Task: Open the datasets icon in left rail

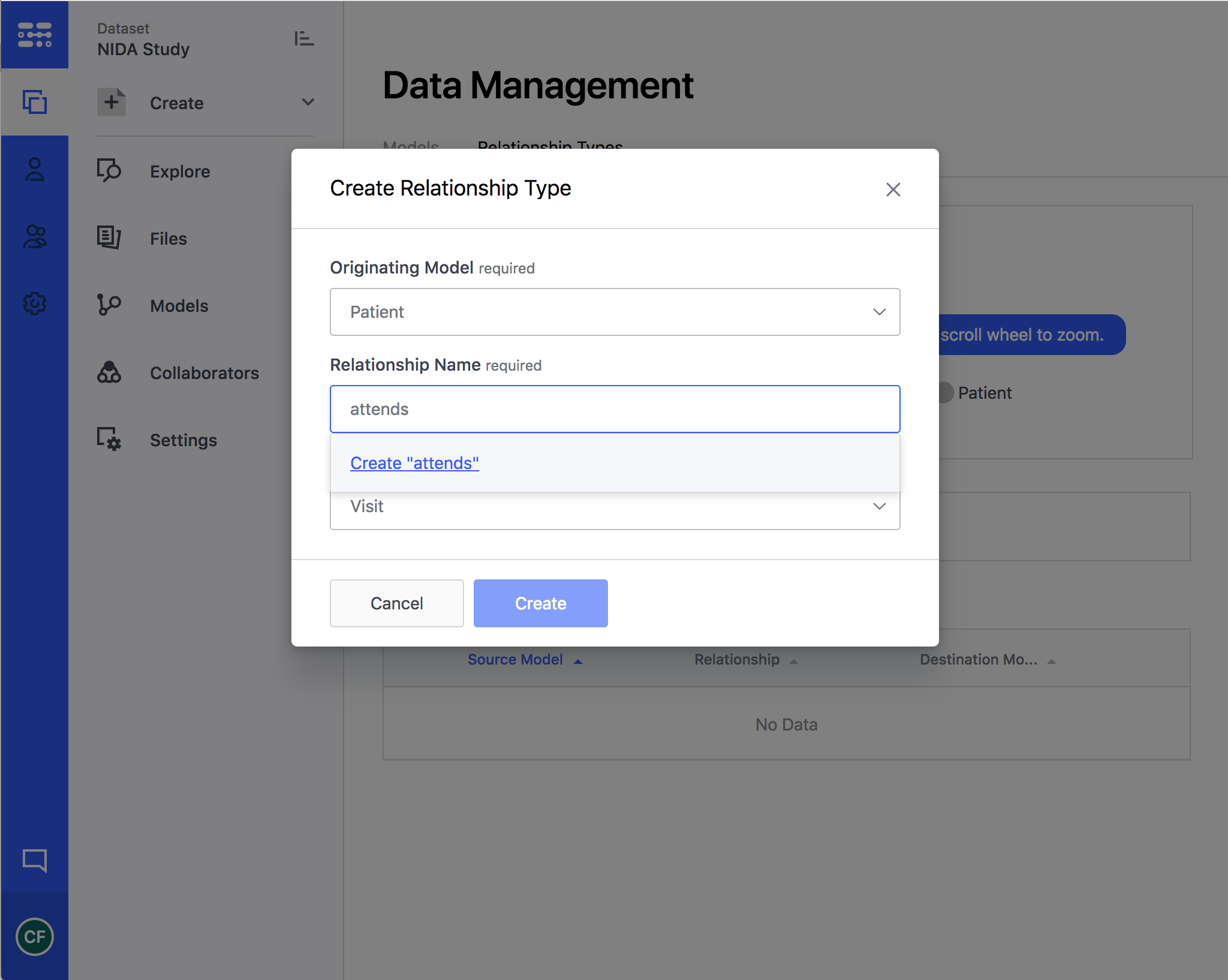Action: (x=34, y=102)
